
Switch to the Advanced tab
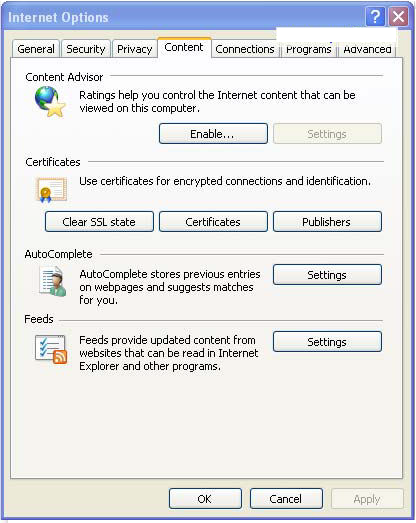(x=367, y=49)
